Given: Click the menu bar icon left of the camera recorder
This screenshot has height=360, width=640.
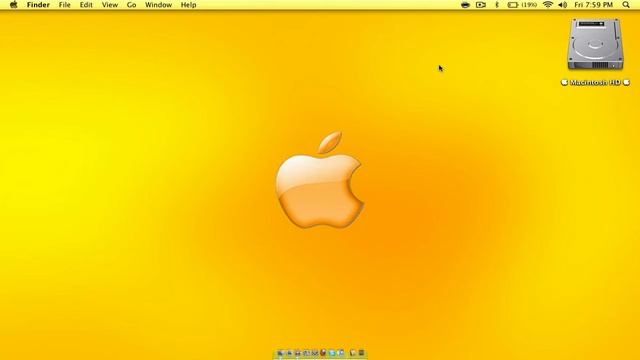Looking at the screenshot, I should tap(465, 5).
